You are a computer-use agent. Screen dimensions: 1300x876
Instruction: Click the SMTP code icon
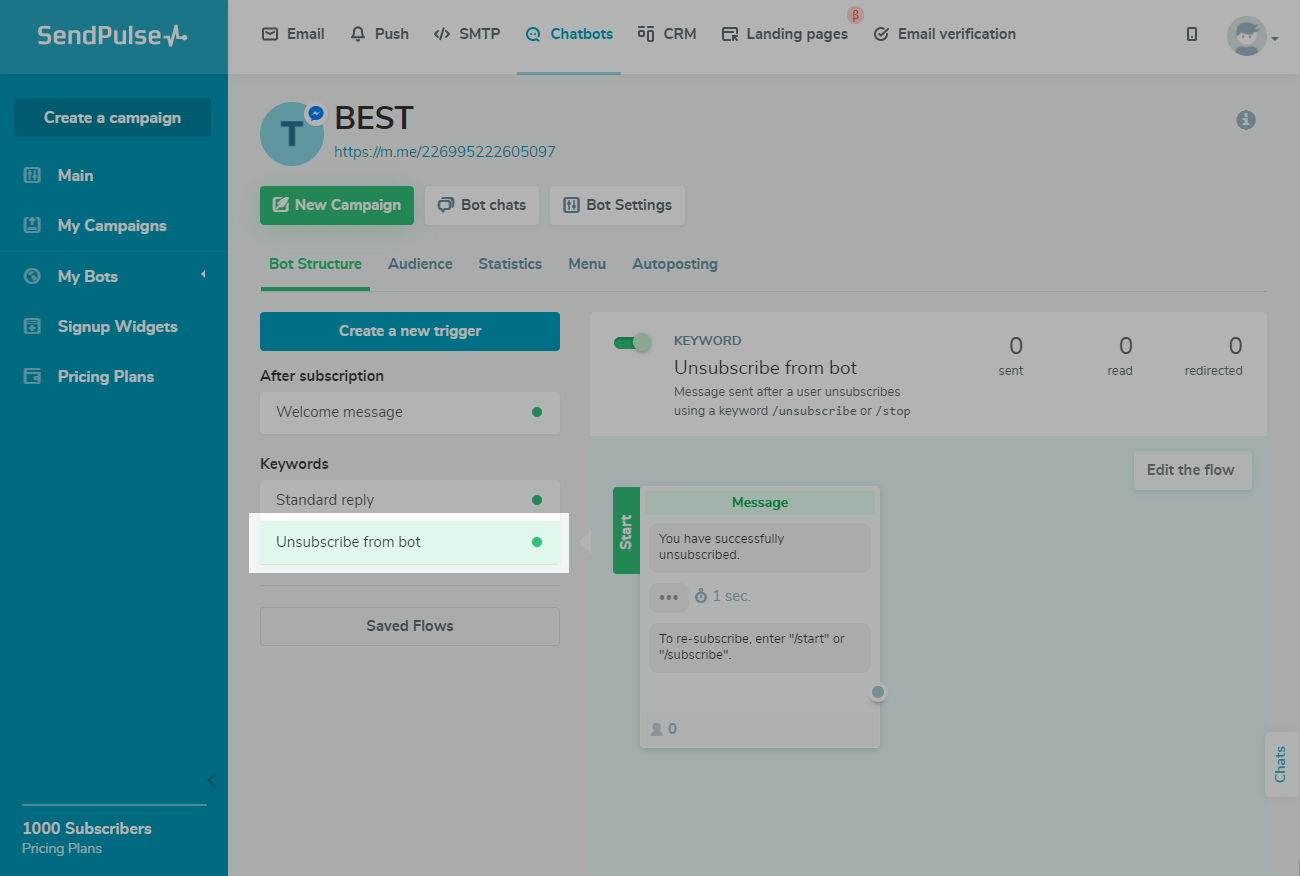(x=442, y=34)
